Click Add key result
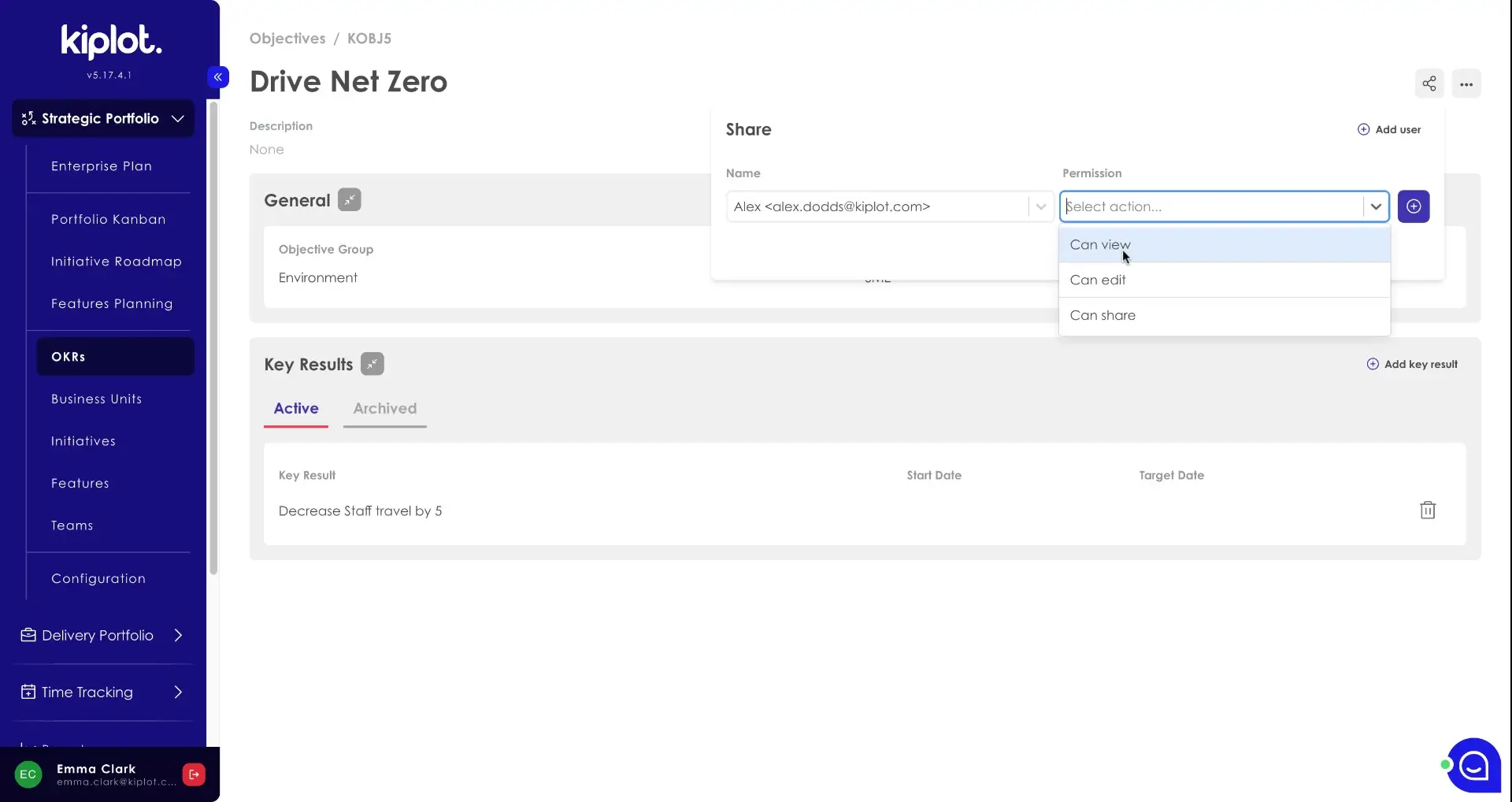 [1412, 364]
